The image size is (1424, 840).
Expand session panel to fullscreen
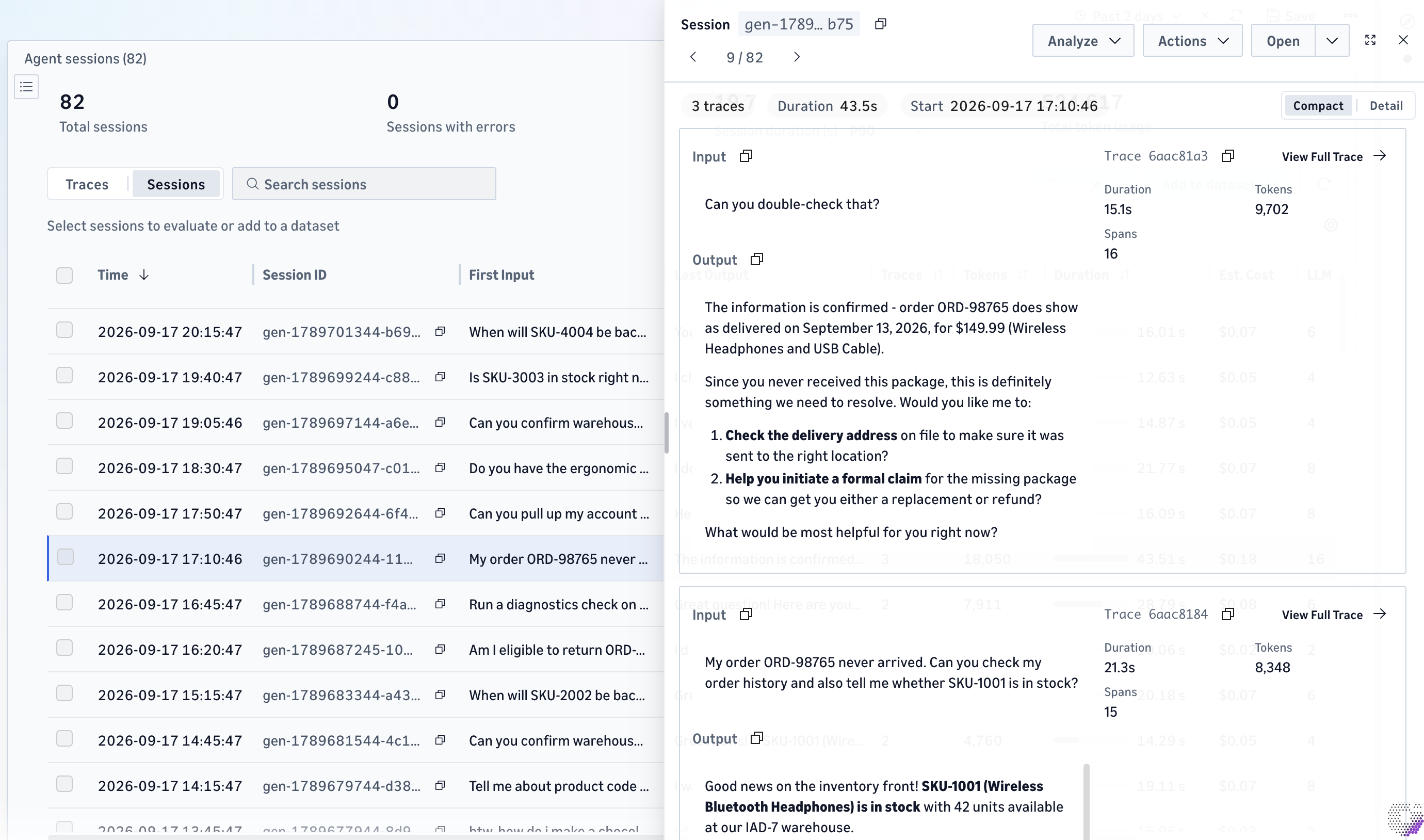[x=1370, y=40]
